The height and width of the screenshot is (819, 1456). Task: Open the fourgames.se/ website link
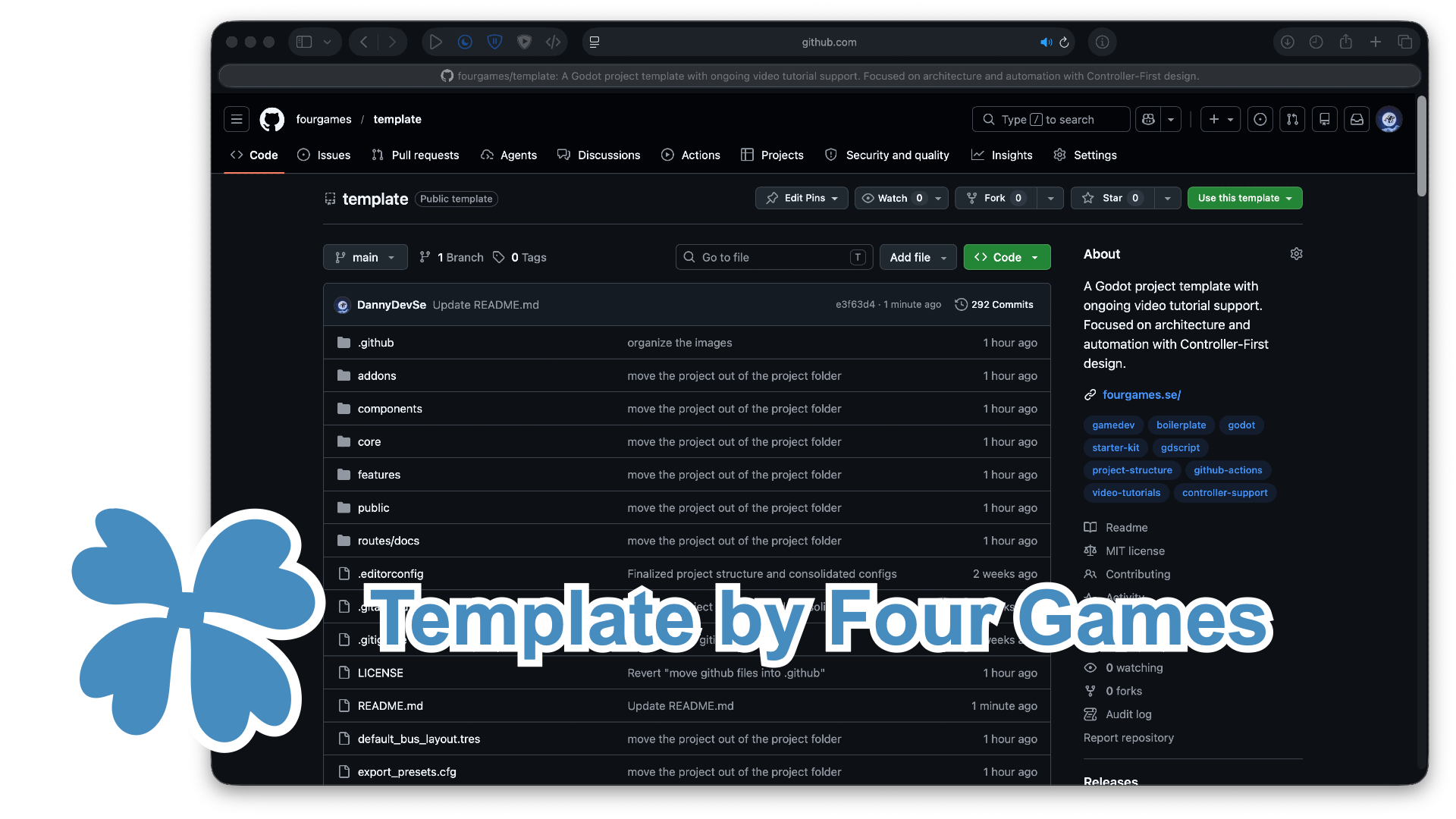(1142, 395)
